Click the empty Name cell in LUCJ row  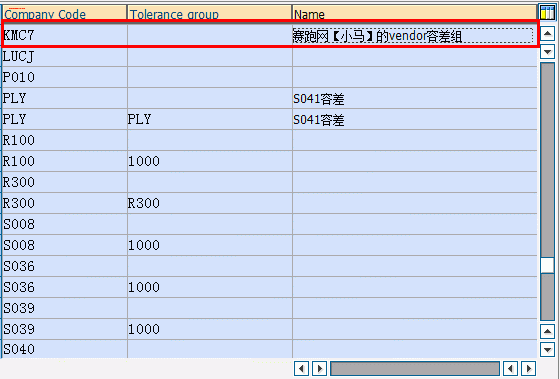pyautogui.click(x=415, y=56)
